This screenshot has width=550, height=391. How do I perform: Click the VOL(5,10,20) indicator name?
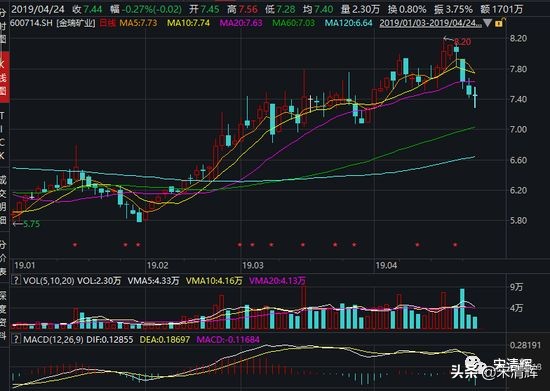(x=48, y=281)
